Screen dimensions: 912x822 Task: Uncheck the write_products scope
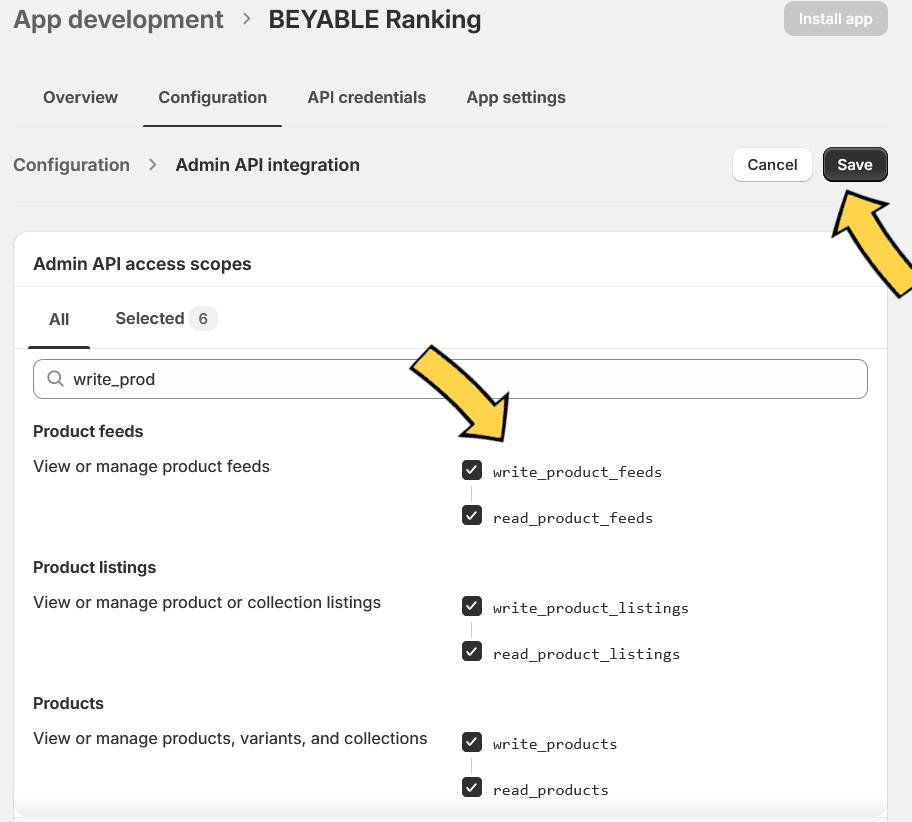click(x=472, y=742)
